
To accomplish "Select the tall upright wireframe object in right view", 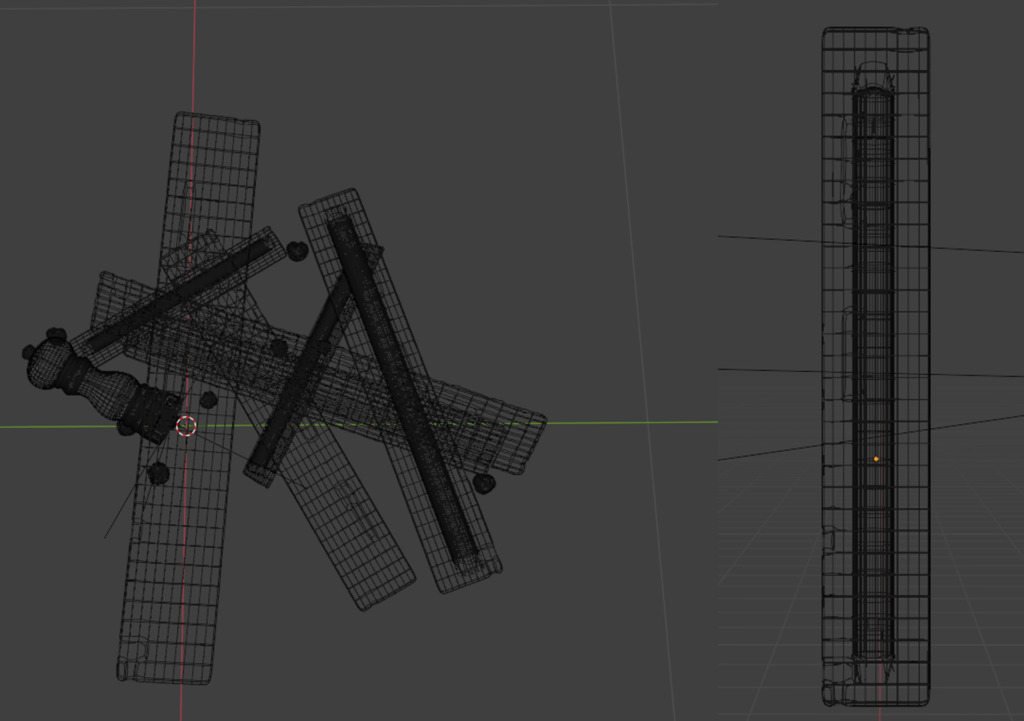I will coord(876,366).
